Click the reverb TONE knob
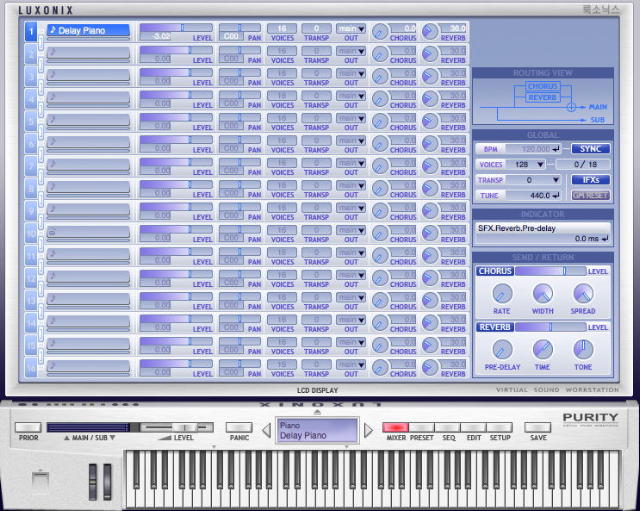 pos(583,349)
